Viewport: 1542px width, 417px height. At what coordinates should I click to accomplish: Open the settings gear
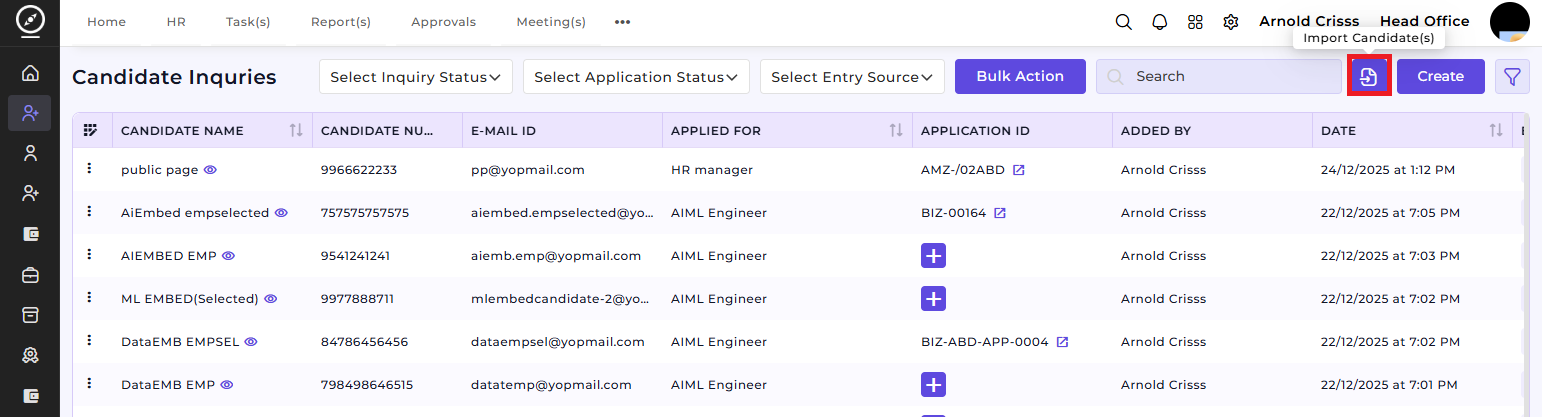(x=1231, y=22)
